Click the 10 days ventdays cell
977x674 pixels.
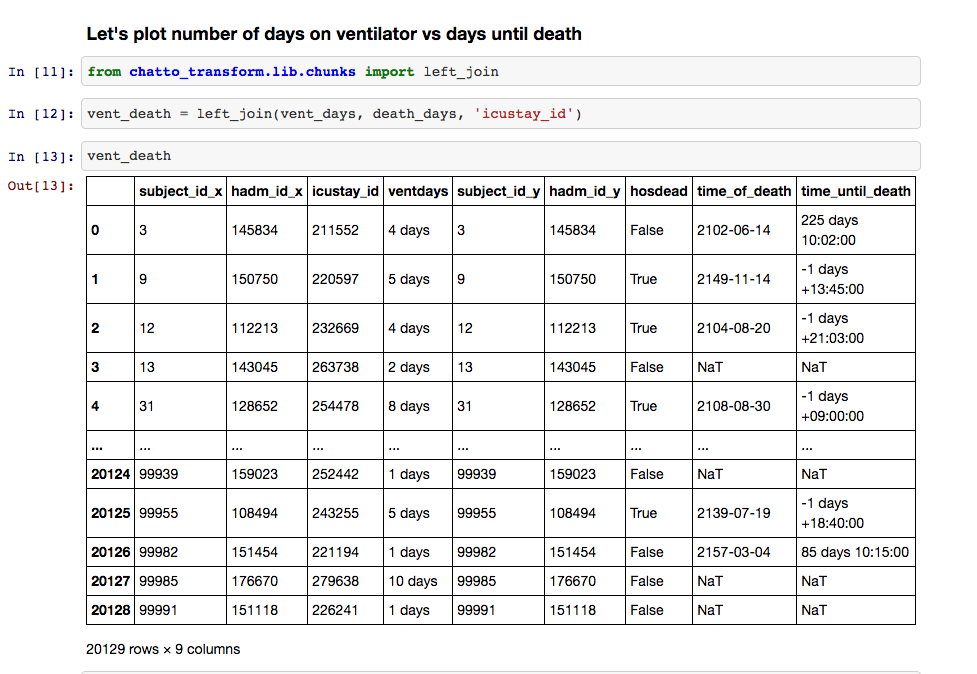coord(413,581)
